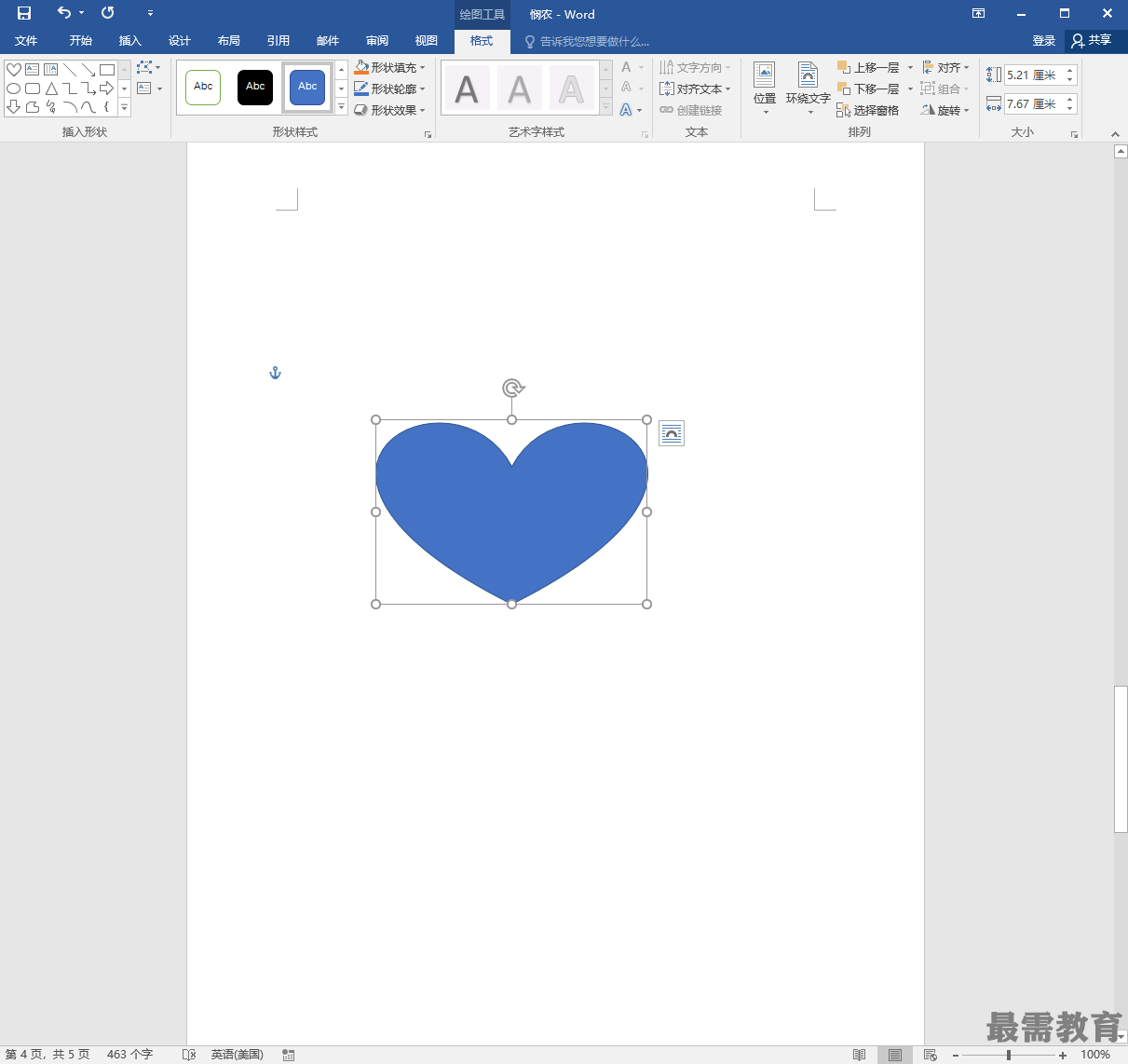Open the 文件 File tab
The image size is (1128, 1064).
tap(26, 41)
